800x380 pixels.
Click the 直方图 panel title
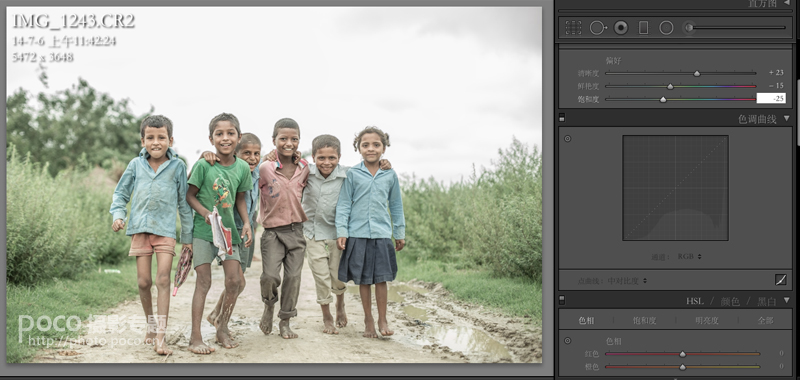pyautogui.click(x=762, y=3)
